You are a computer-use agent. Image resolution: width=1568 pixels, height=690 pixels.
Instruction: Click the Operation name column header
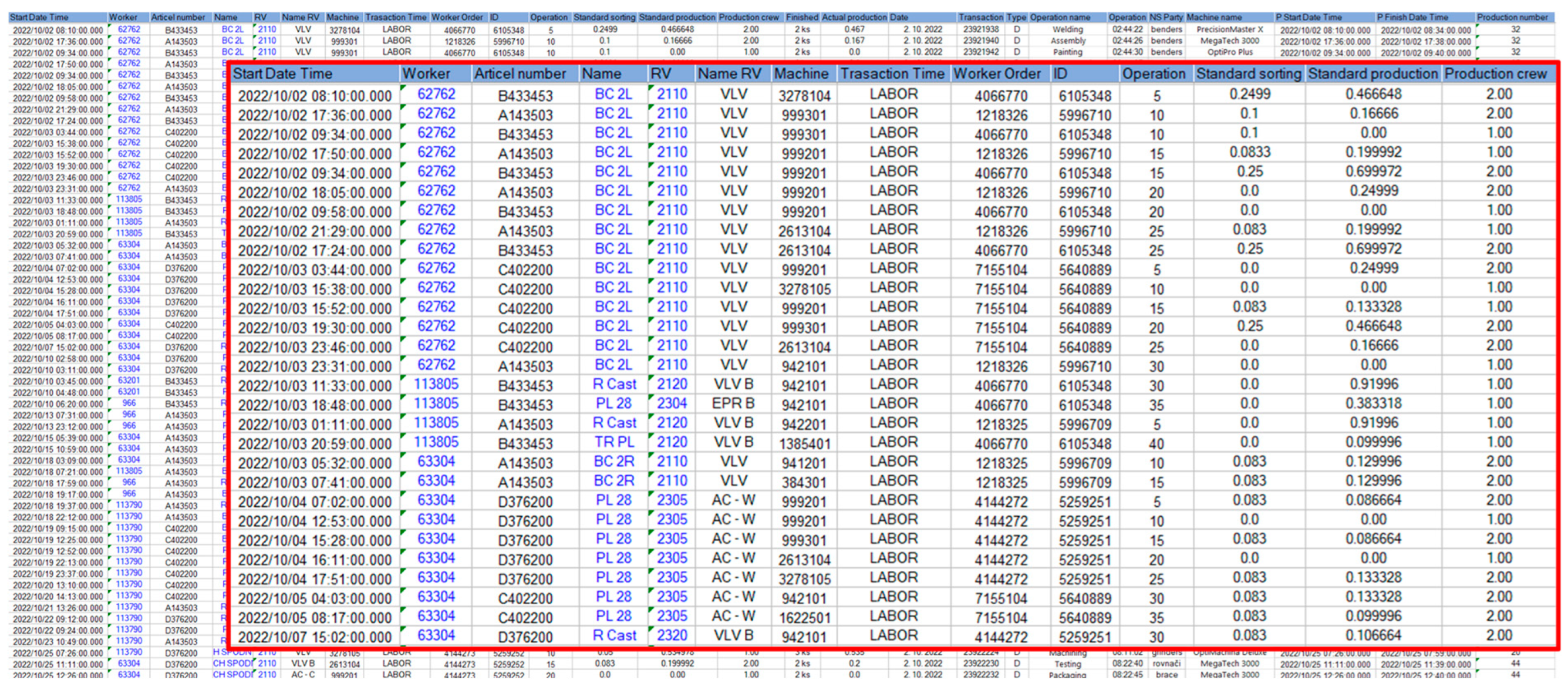click(x=1060, y=17)
